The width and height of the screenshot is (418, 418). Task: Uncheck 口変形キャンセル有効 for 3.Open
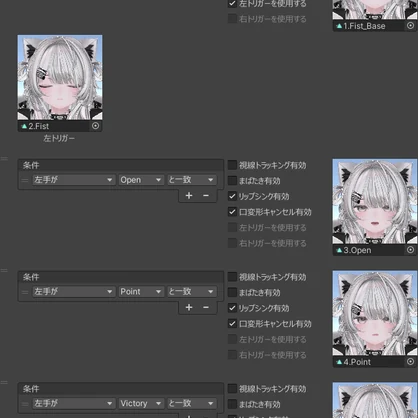coord(232,212)
